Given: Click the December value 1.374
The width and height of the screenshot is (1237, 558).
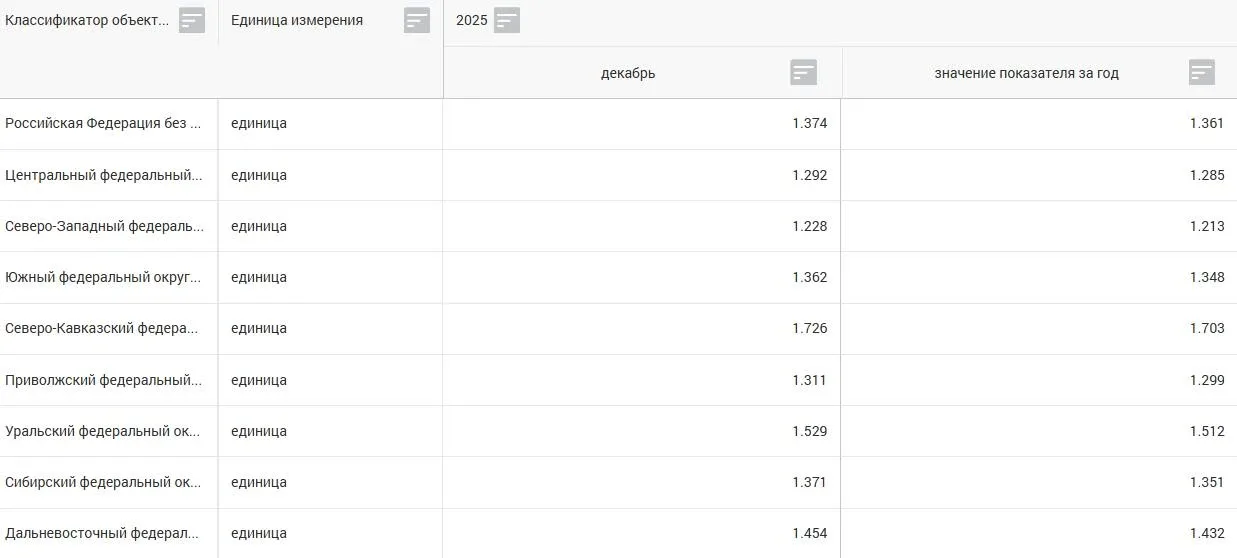Looking at the screenshot, I should (x=810, y=123).
